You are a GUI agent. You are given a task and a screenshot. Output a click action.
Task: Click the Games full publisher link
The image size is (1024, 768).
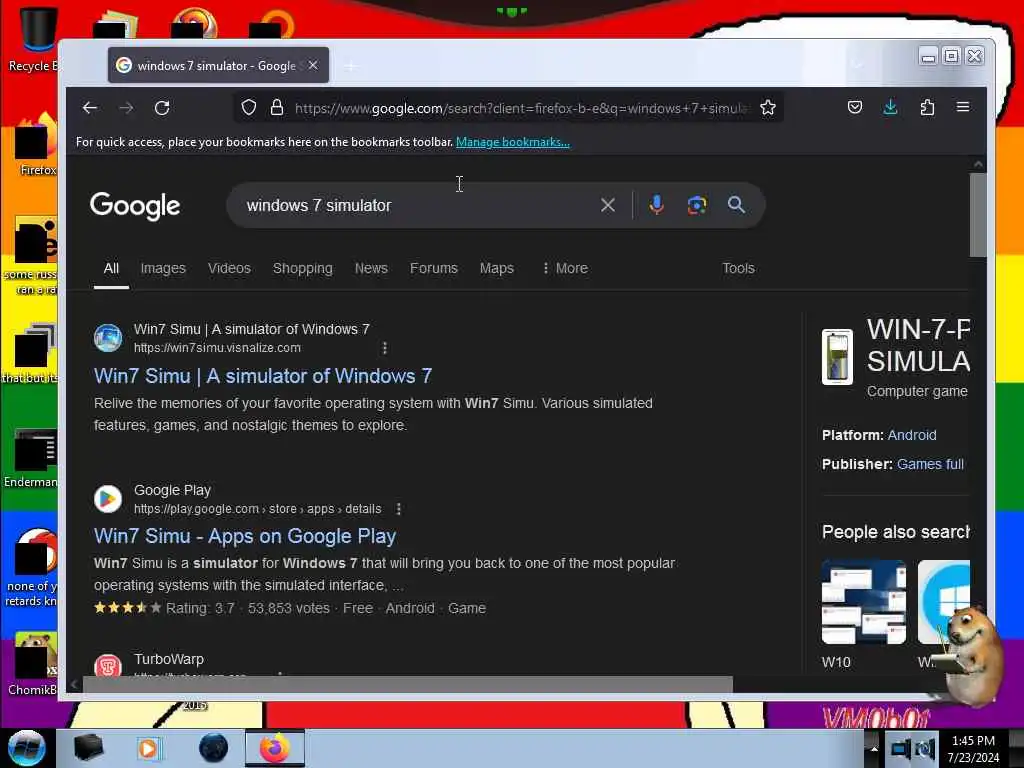(x=930, y=464)
